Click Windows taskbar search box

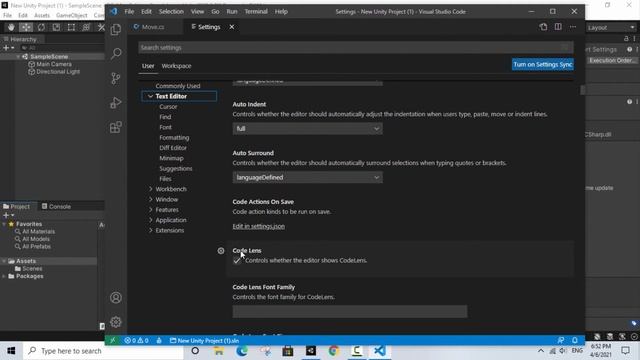(x=103, y=351)
